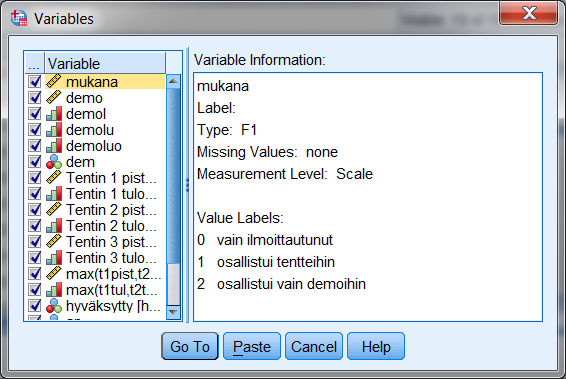Click the ... column header
566x379 pixels.
click(x=35, y=64)
